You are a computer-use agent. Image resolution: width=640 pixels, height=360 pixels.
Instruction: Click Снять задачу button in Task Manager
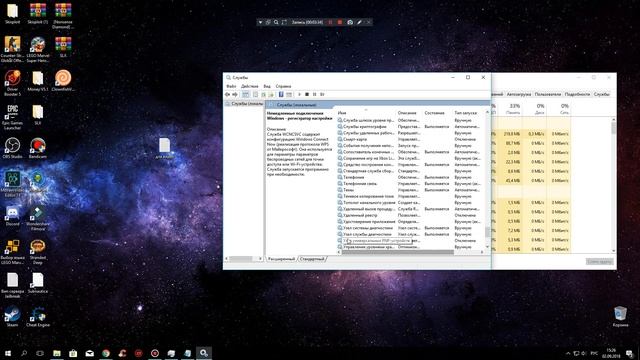tap(600, 261)
